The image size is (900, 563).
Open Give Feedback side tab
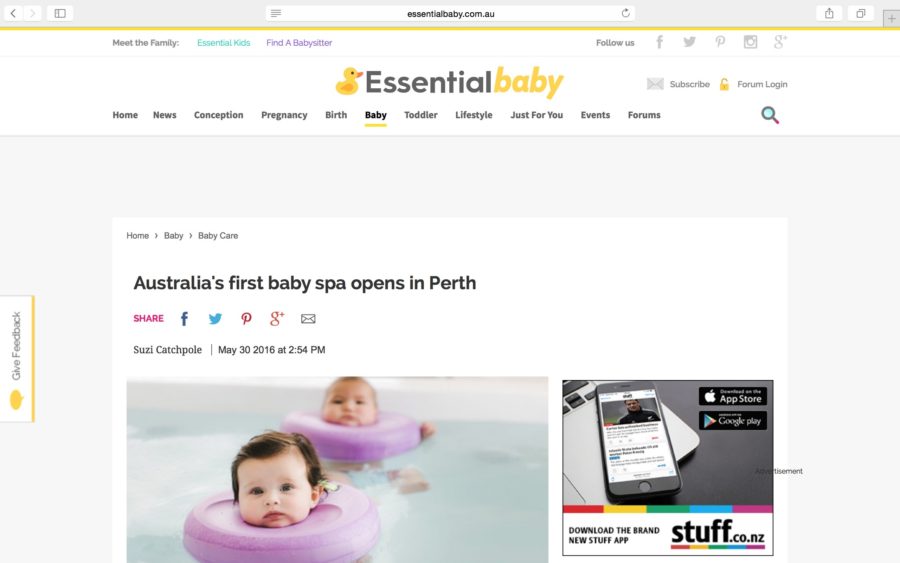(17, 359)
